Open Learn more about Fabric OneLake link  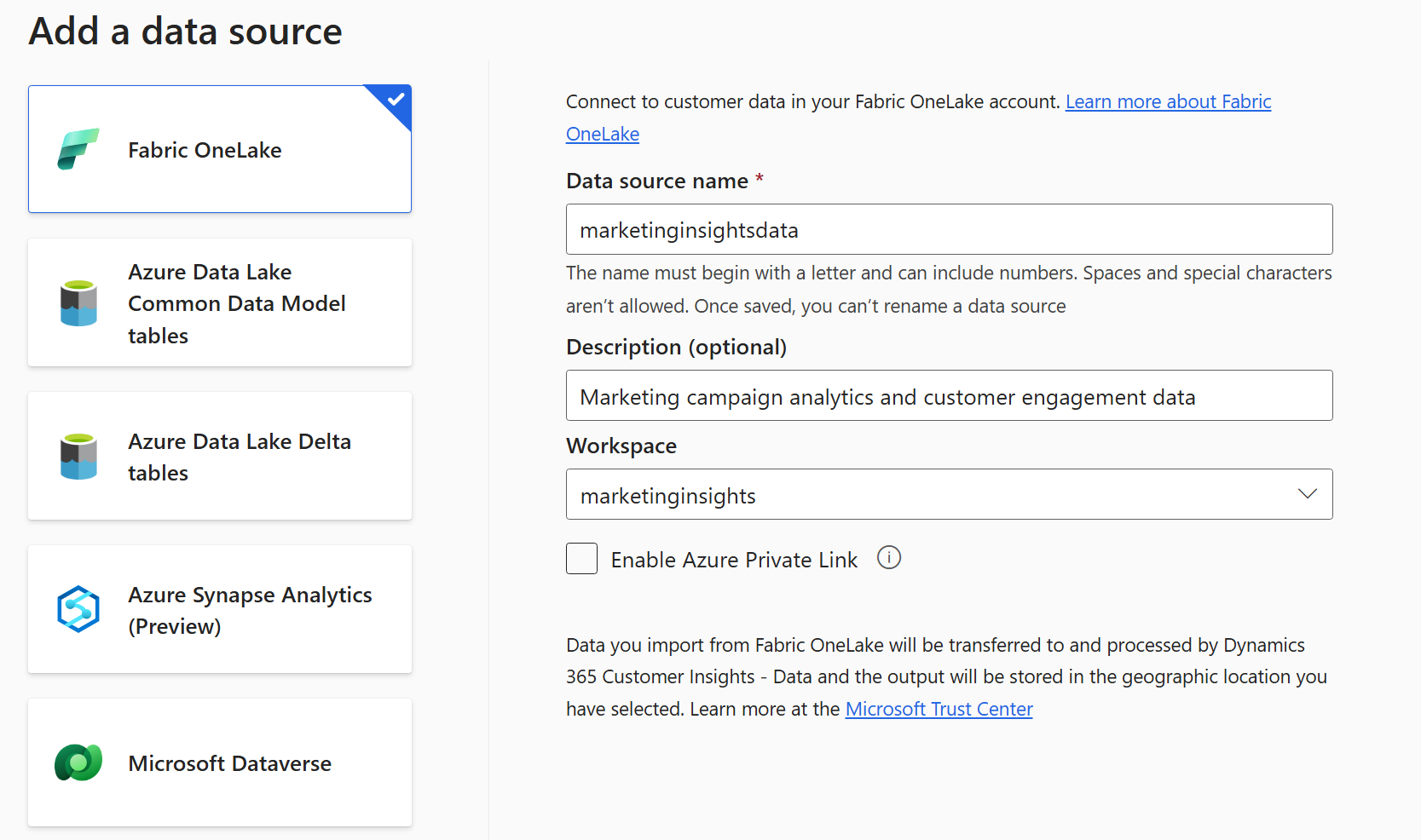[1168, 102]
